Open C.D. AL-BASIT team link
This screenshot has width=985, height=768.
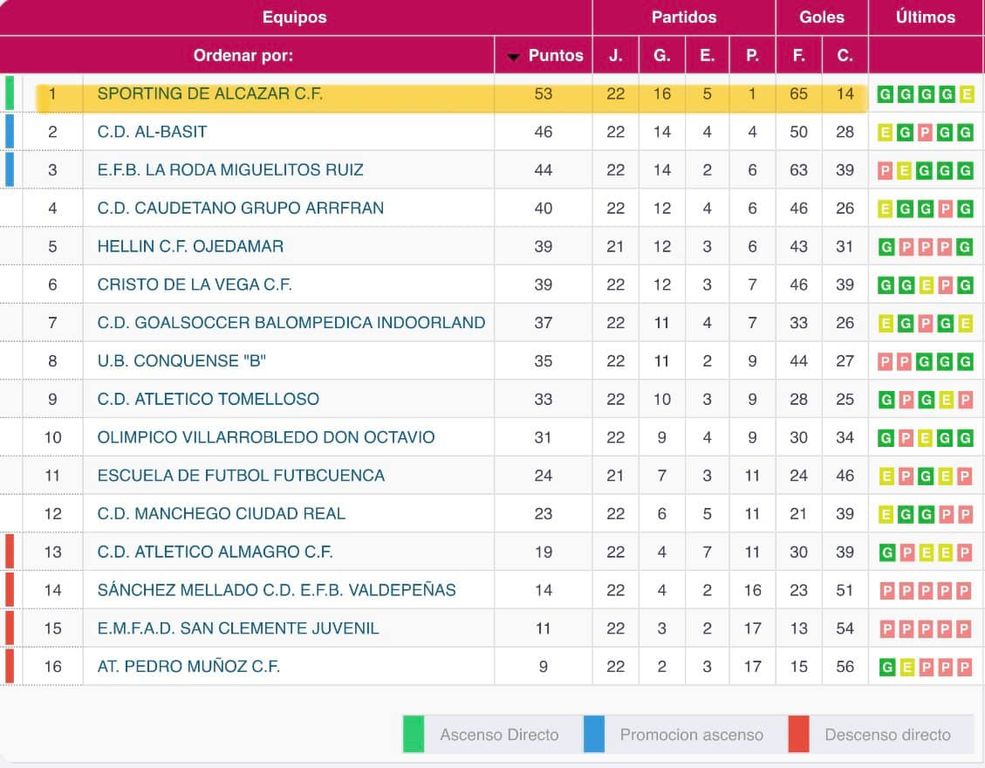click(152, 132)
